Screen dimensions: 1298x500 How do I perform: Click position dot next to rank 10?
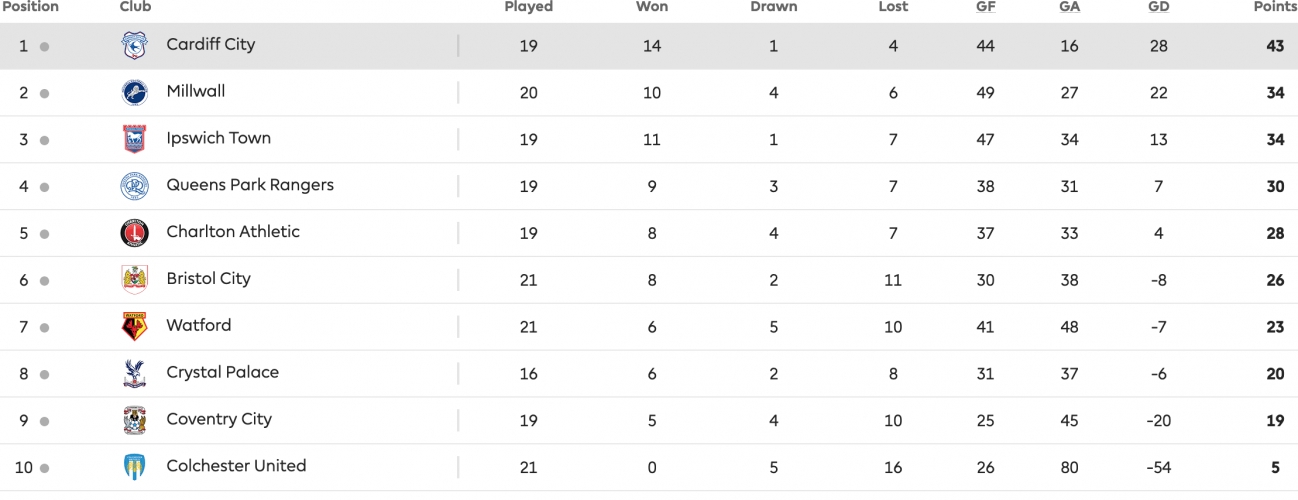tap(44, 468)
